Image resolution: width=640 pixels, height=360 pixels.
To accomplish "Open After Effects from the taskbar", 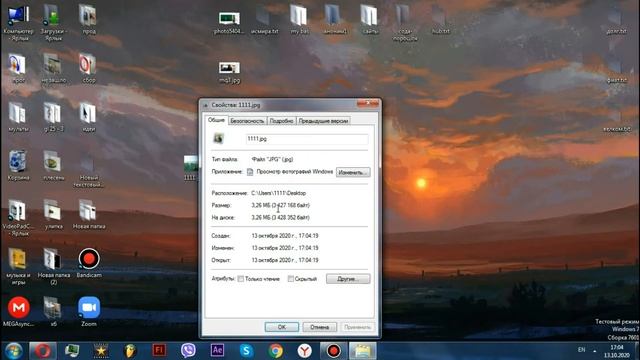I will coord(217,351).
